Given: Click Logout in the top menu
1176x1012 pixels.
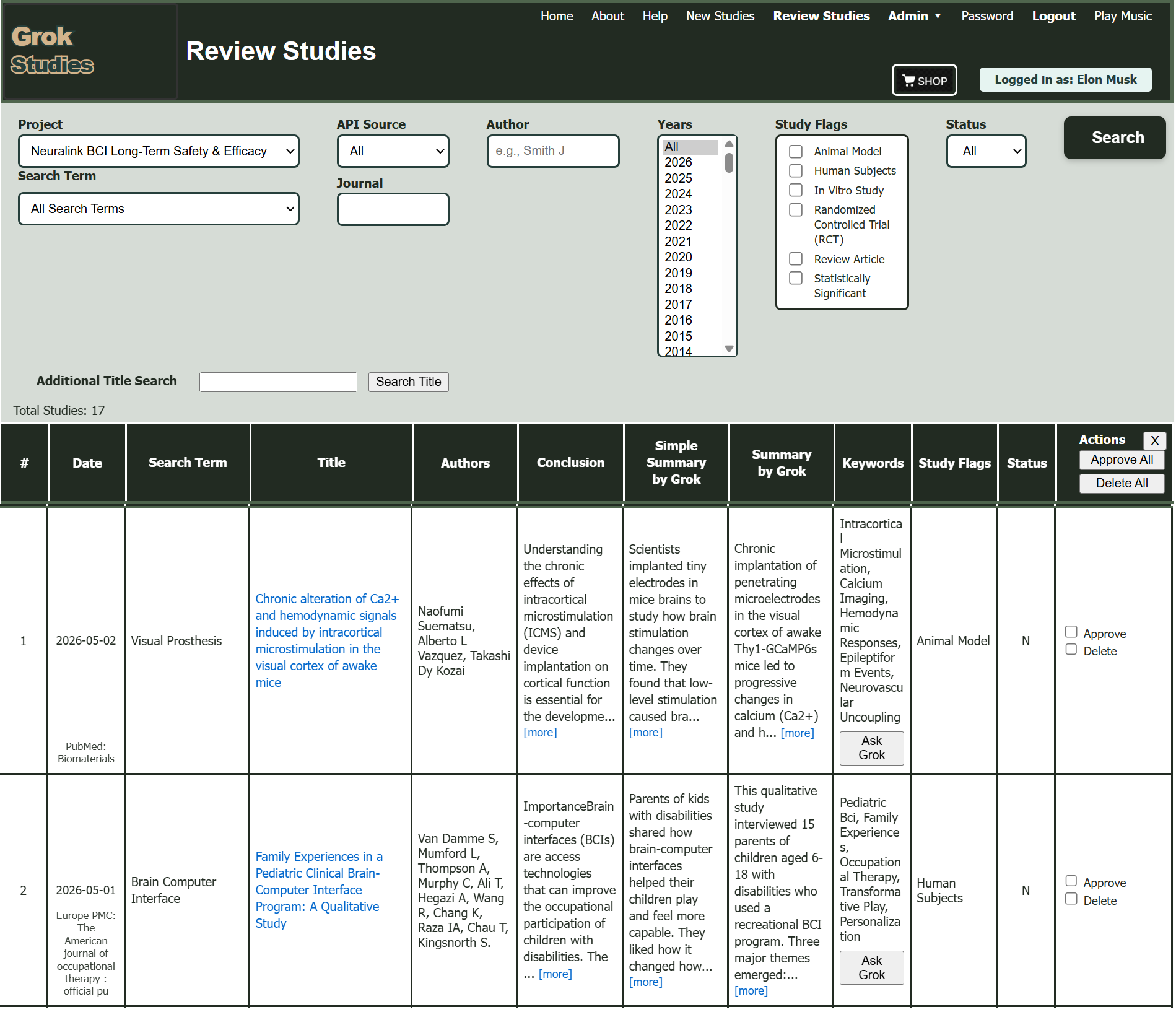Looking at the screenshot, I should pos(1053,16).
